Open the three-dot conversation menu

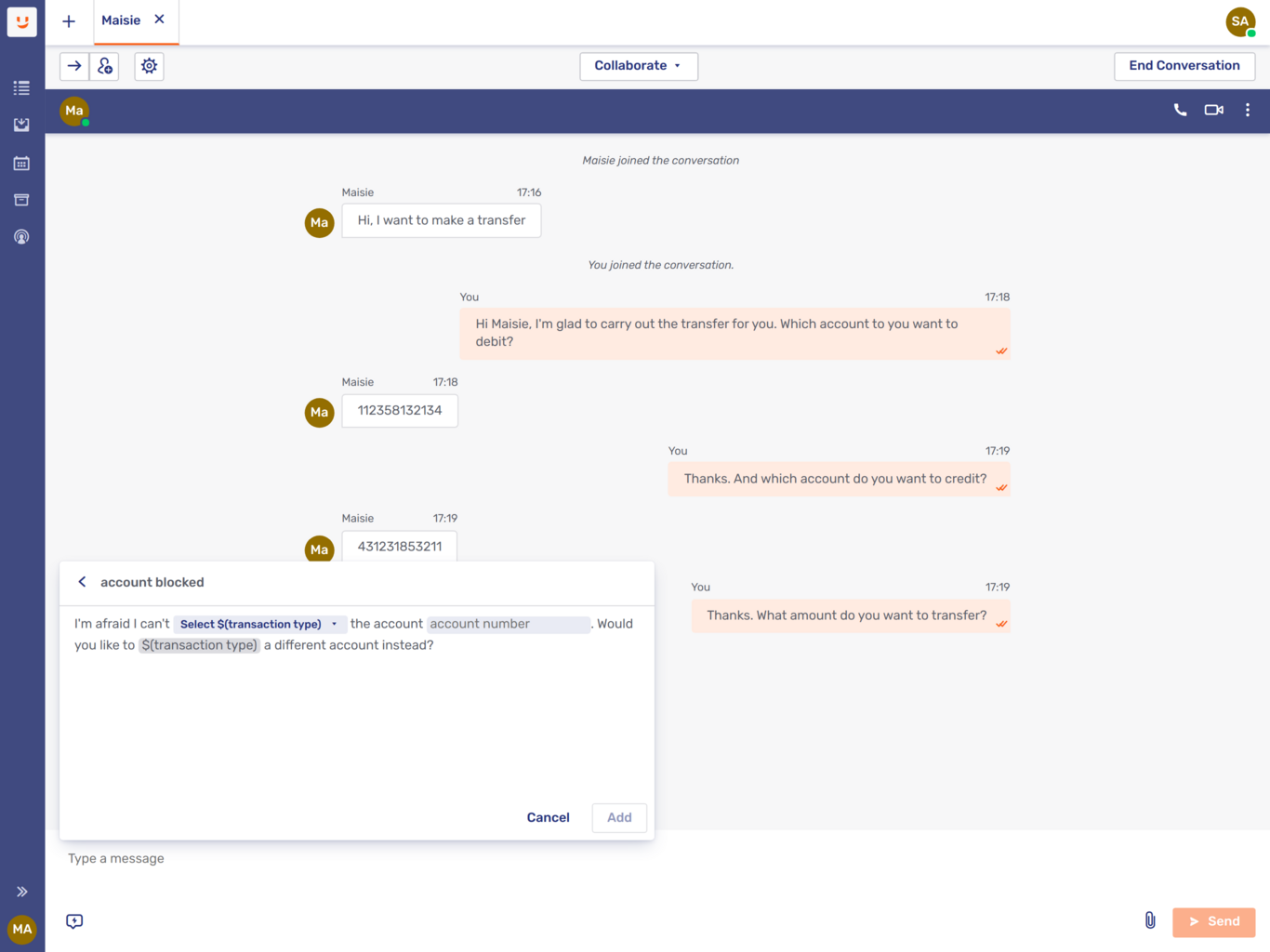[x=1248, y=109]
